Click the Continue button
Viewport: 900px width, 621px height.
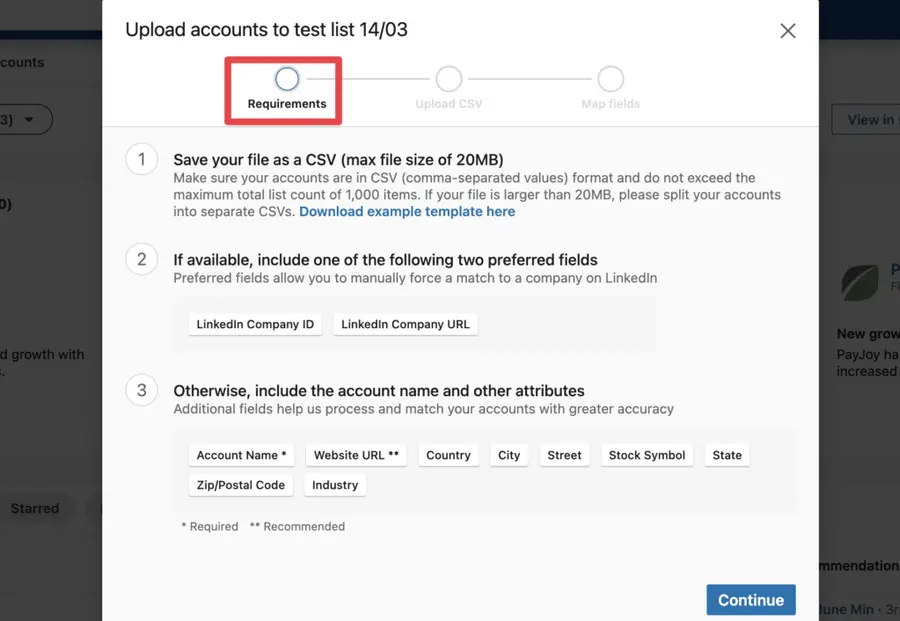[x=751, y=600]
